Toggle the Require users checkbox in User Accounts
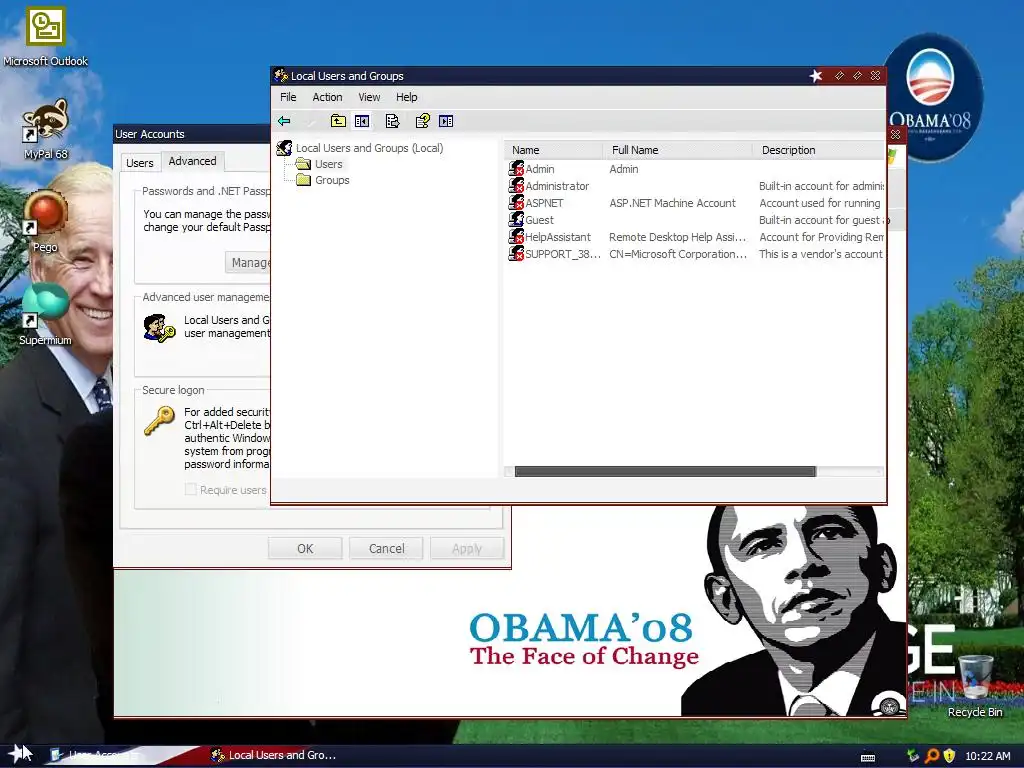Viewport: 1024px width, 768px height. tap(191, 489)
